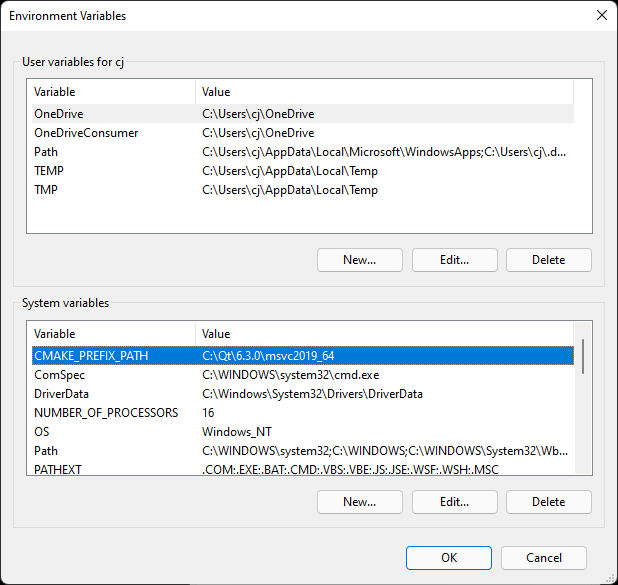Select the user Path variable row
The height and width of the screenshot is (585, 618).
(x=303, y=152)
